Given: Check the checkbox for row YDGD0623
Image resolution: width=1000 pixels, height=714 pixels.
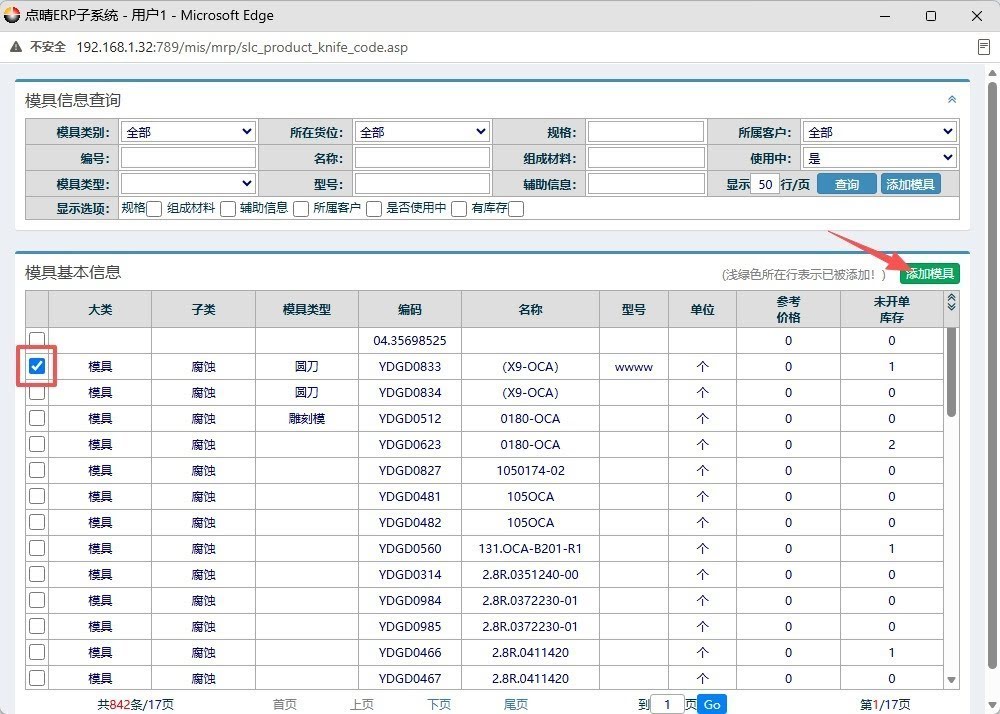Looking at the screenshot, I should coord(37,444).
